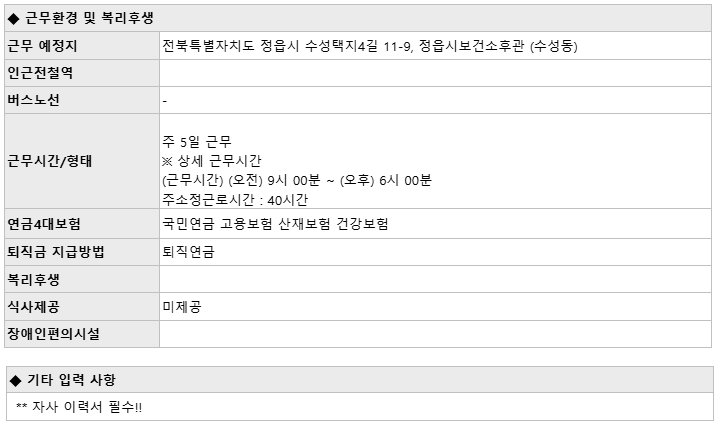Screen dimensions: 721x428
Task: Select the 근무 예정지 address text
Action: (370, 46)
